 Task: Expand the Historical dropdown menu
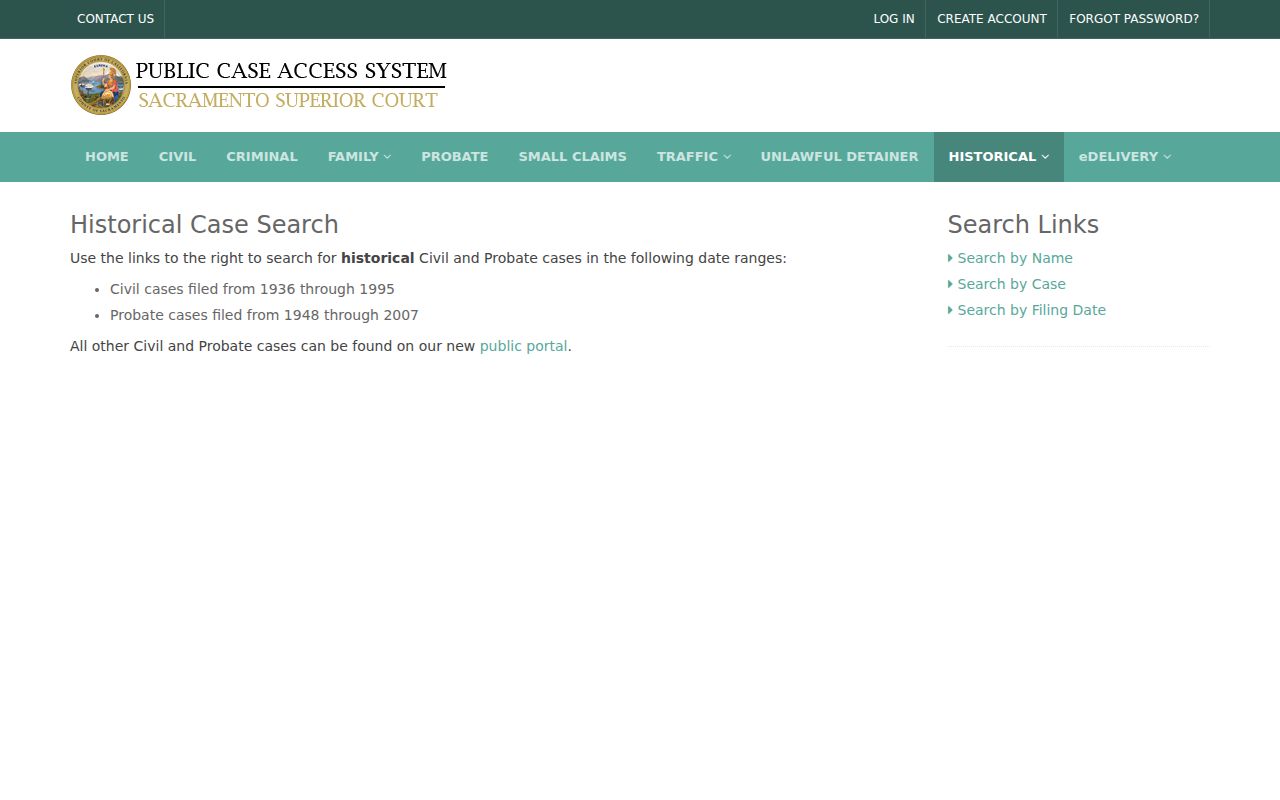(998, 157)
